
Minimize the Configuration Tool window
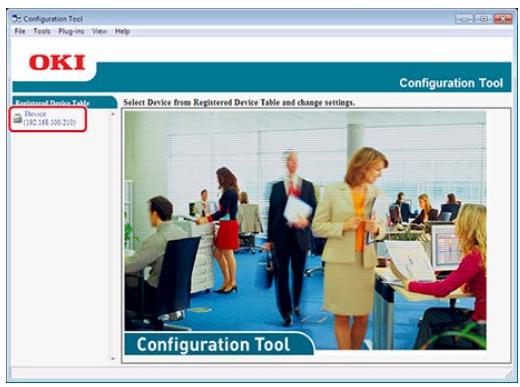pos(464,19)
